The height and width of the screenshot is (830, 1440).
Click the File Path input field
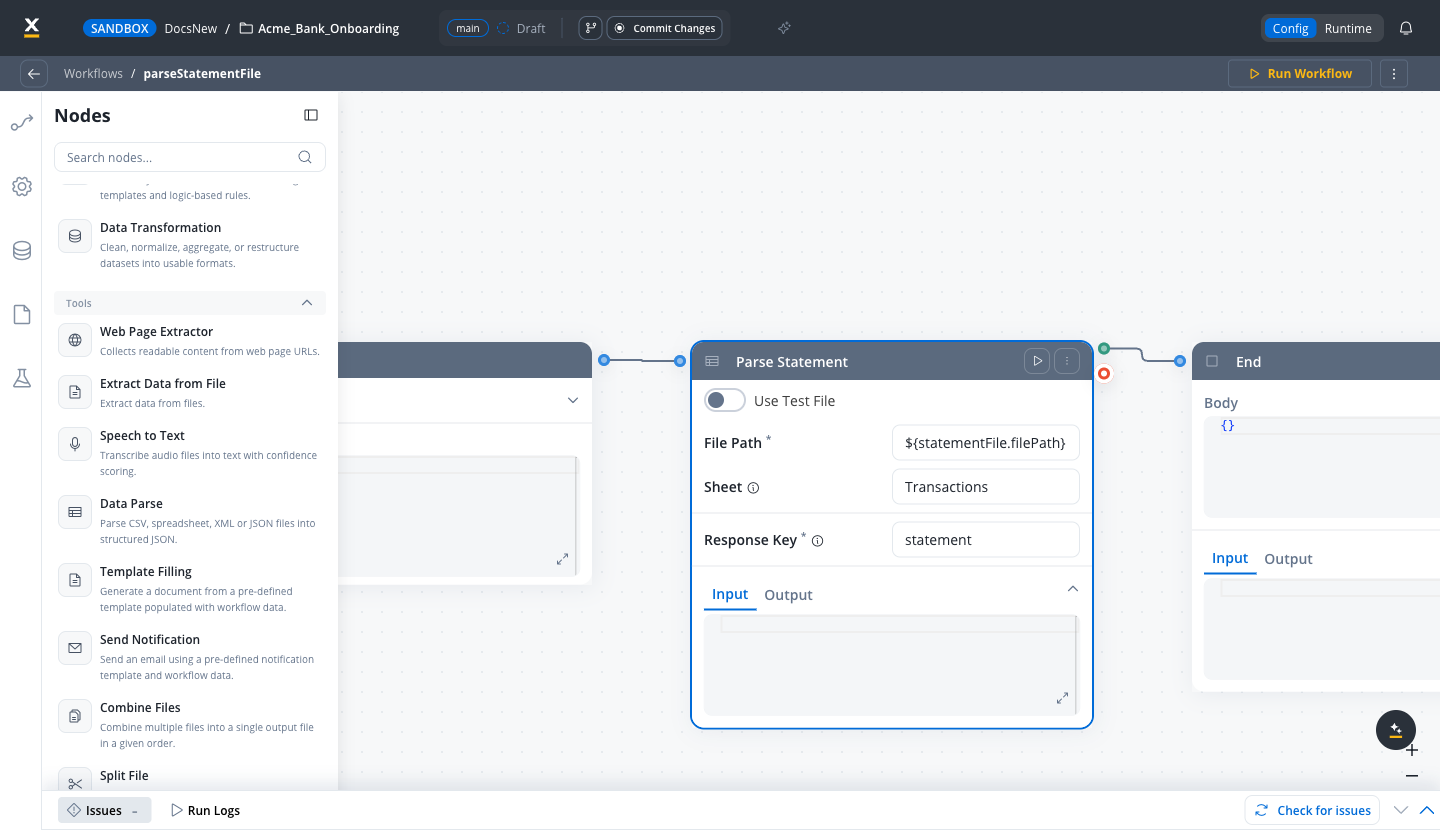(x=985, y=443)
